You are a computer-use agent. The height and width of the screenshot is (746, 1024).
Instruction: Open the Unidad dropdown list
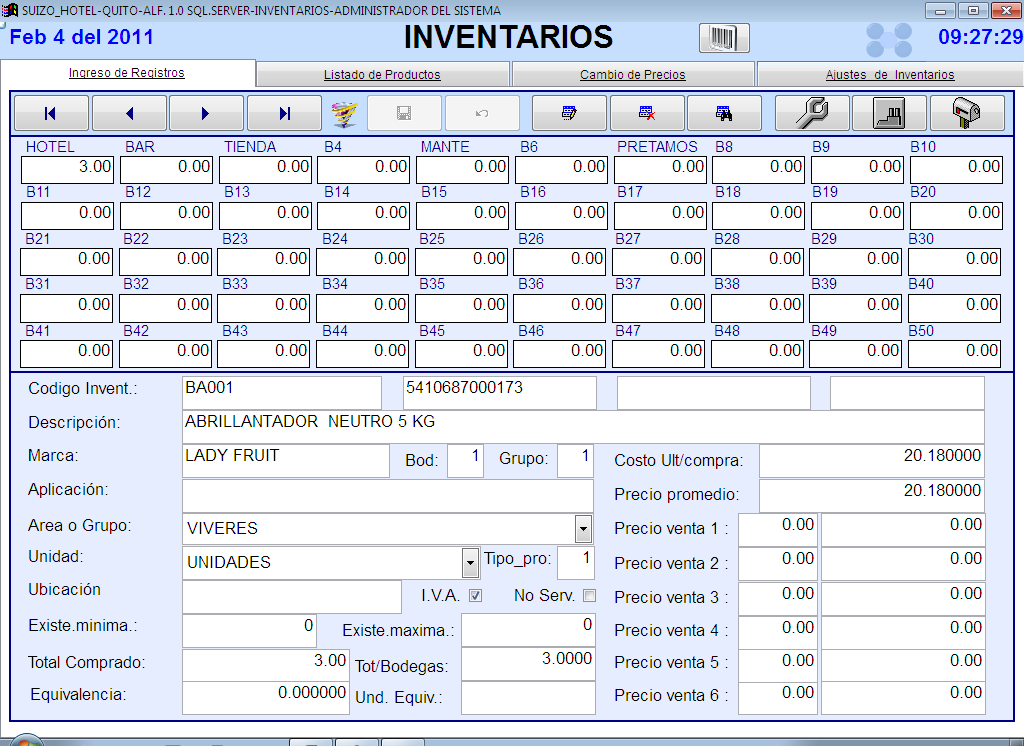[x=470, y=562]
